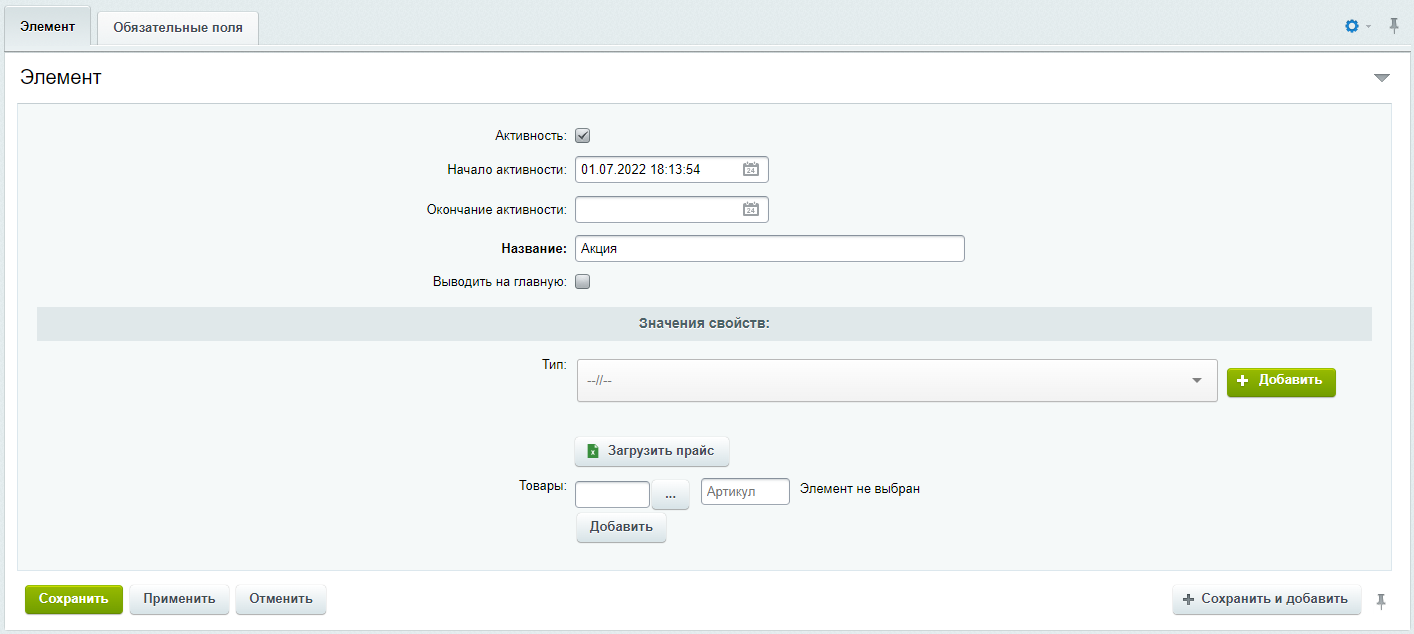1414x634 pixels.
Task: Click into the Артикул input field
Action: (745, 491)
